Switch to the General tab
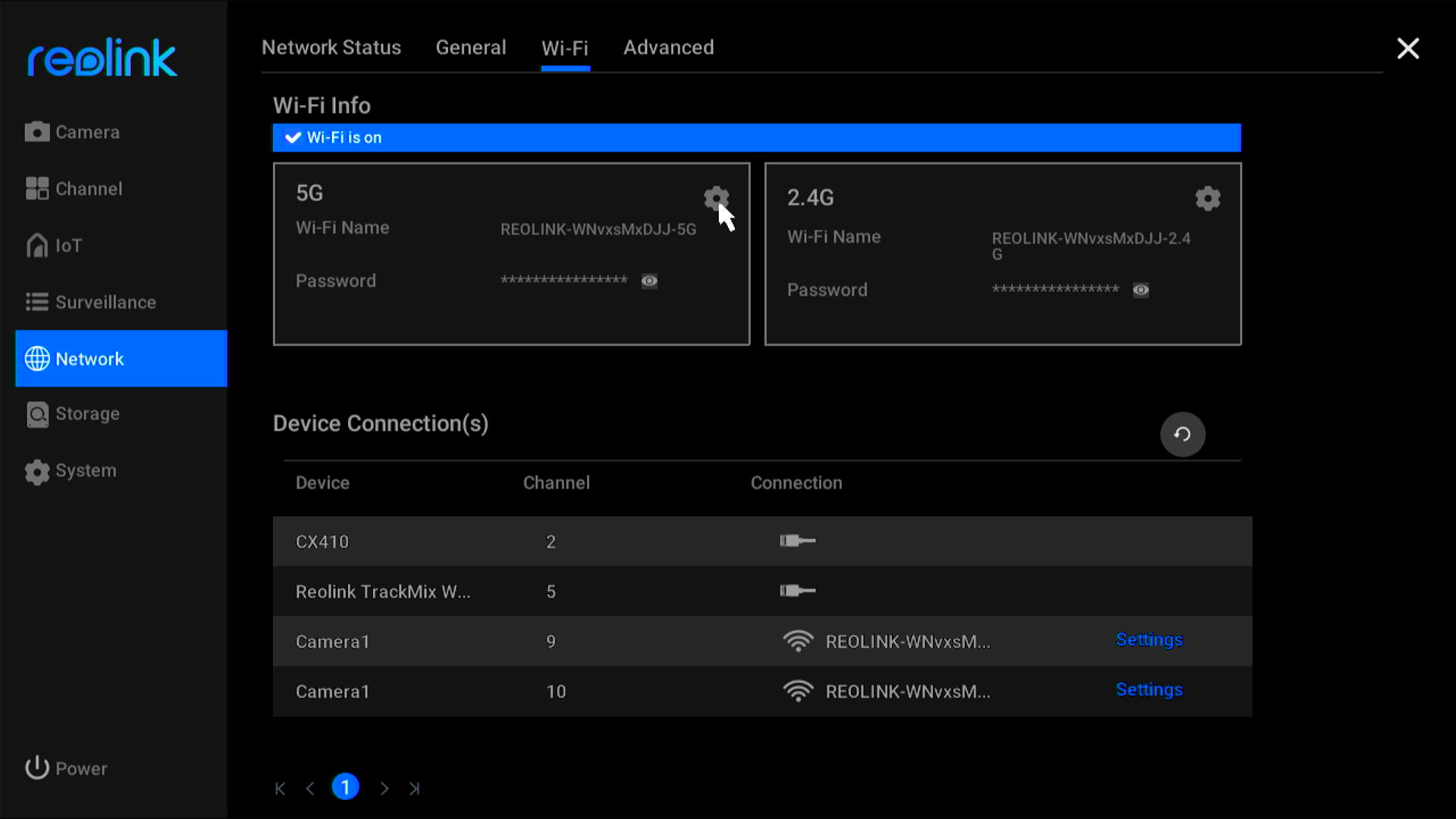 [x=471, y=48]
